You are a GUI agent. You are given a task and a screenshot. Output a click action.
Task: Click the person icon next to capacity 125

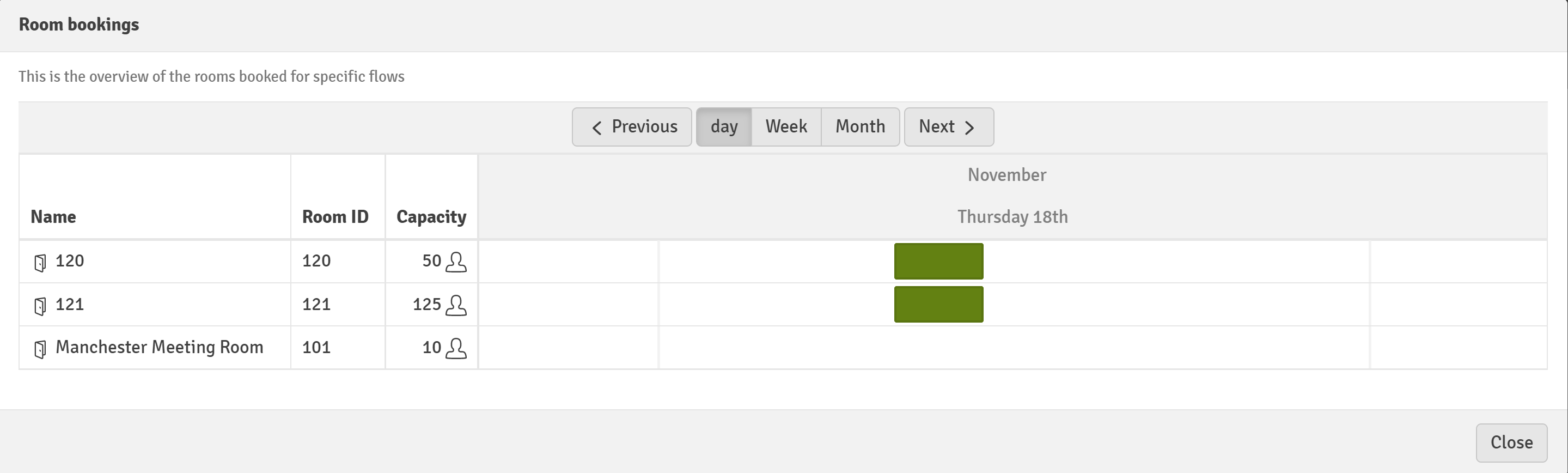point(456,305)
